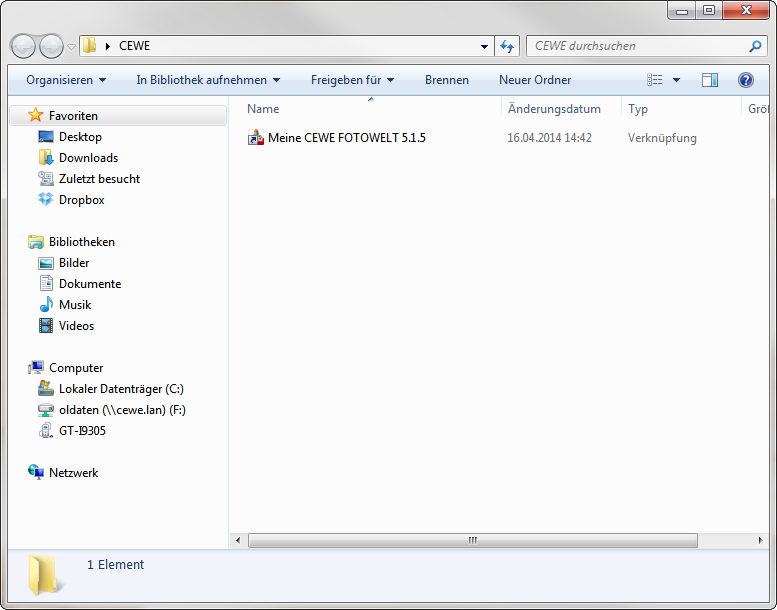Click the scrollbar right arrow
Image resolution: width=777 pixels, height=610 pixels.
pos(760,540)
